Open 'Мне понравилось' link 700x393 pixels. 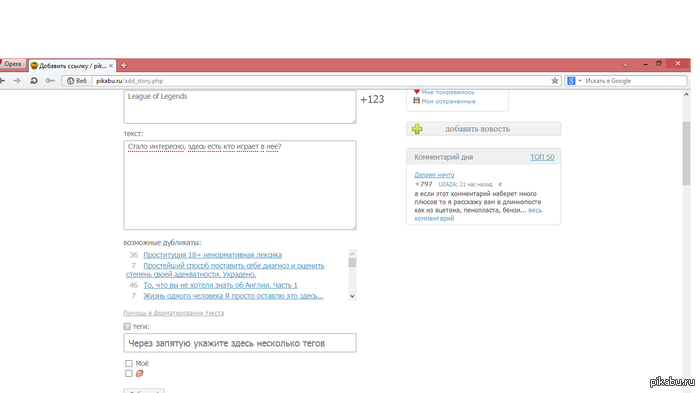[448, 92]
